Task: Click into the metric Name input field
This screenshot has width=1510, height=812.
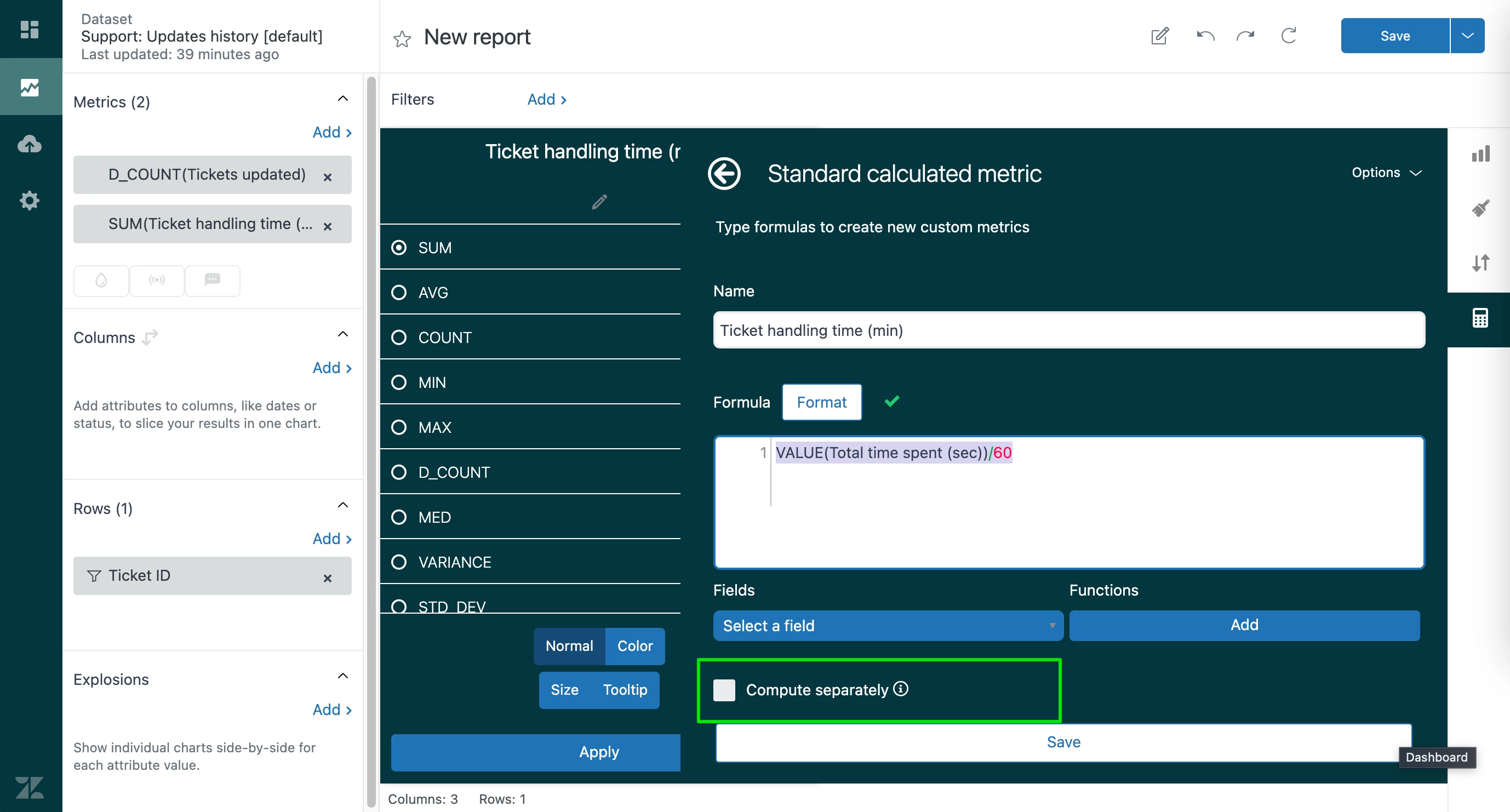Action: (1068, 330)
